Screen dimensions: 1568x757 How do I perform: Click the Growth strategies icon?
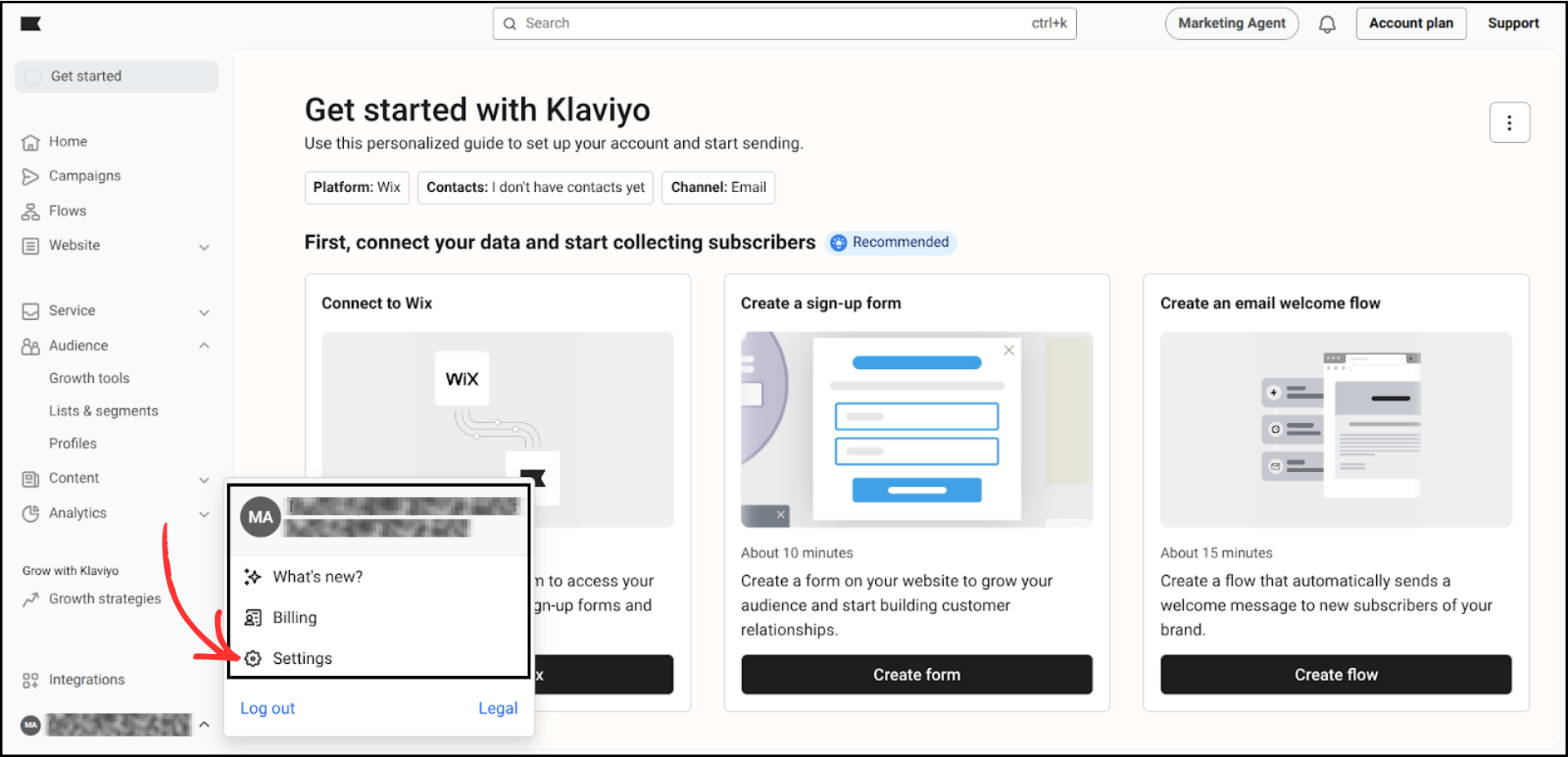30,599
